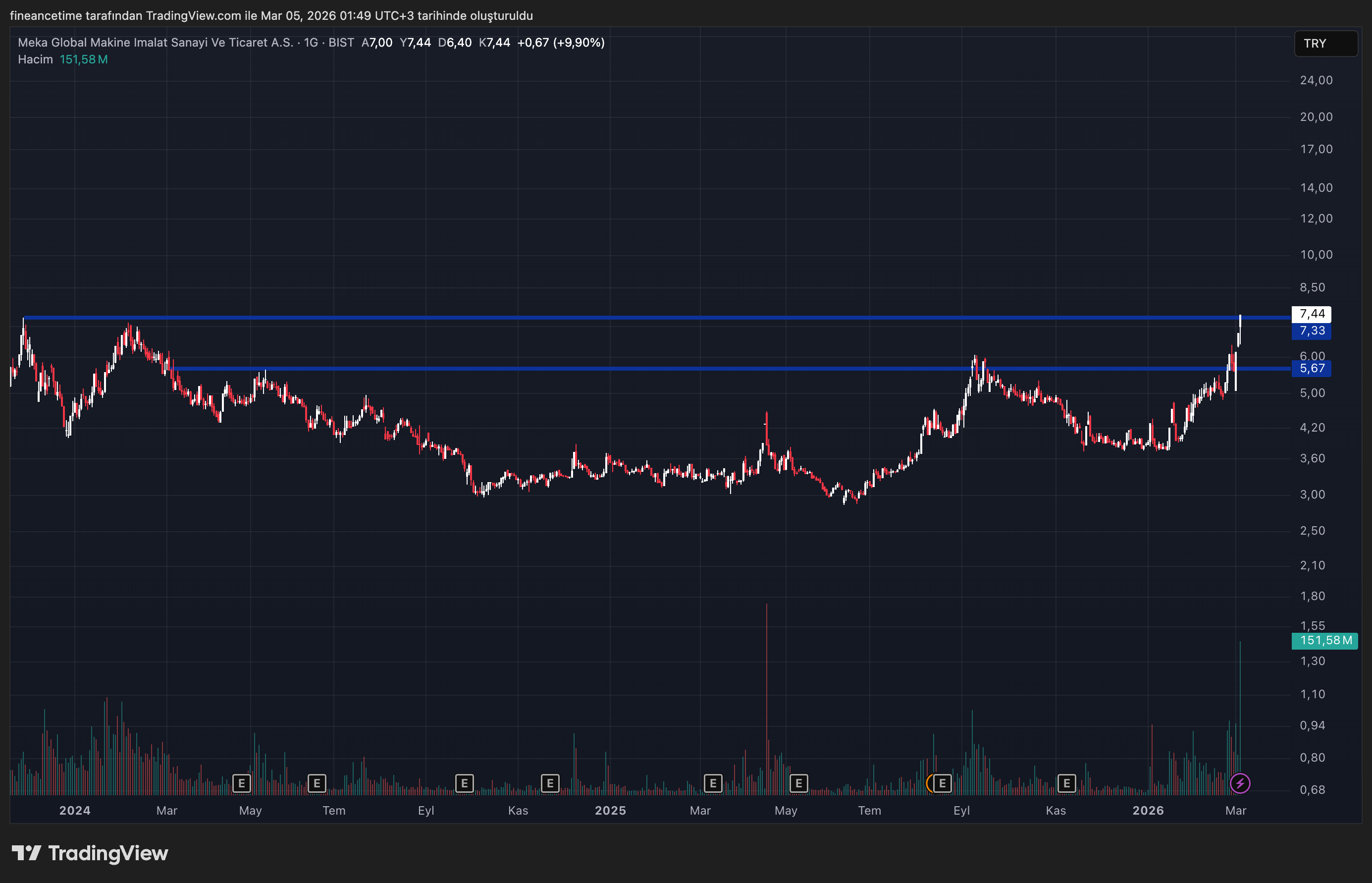1372x883 pixels.
Task: Click the 2025 label on the time axis
Action: [x=610, y=810]
